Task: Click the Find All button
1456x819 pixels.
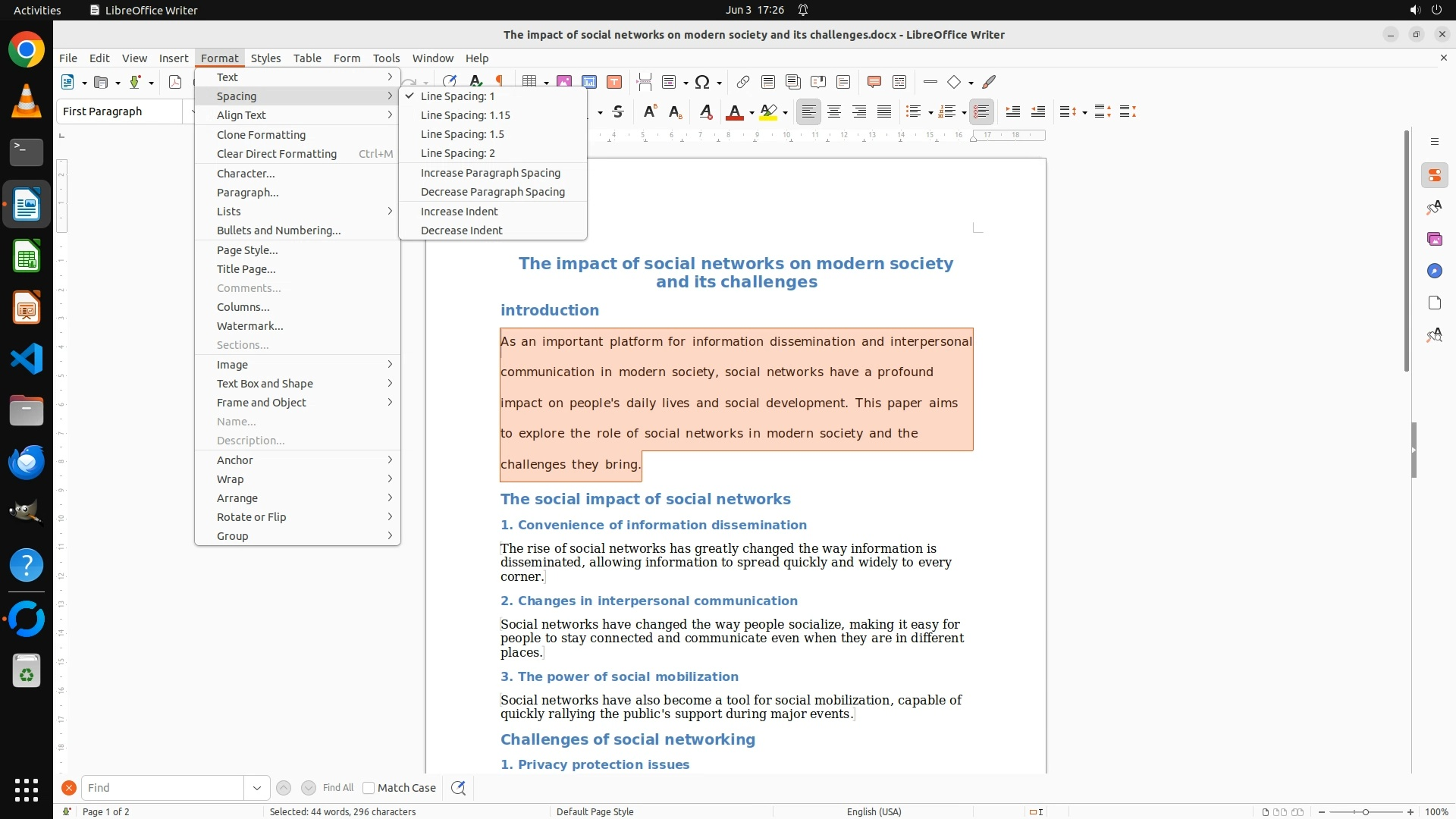Action: (337, 788)
